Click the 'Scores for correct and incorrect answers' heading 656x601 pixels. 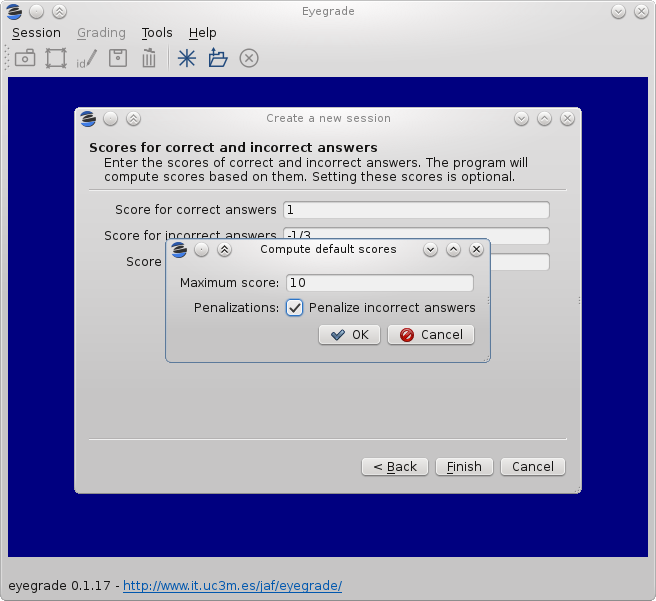coord(233,148)
